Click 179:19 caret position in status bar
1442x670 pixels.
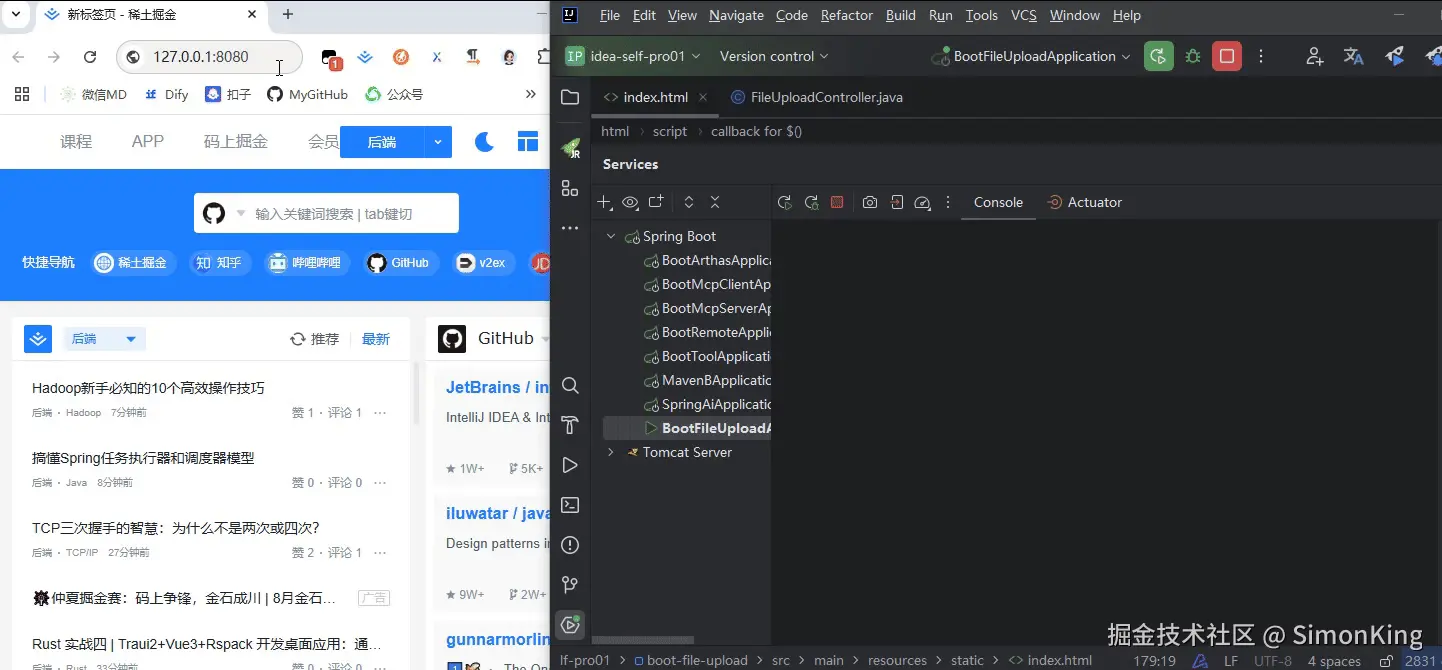click(x=1154, y=661)
